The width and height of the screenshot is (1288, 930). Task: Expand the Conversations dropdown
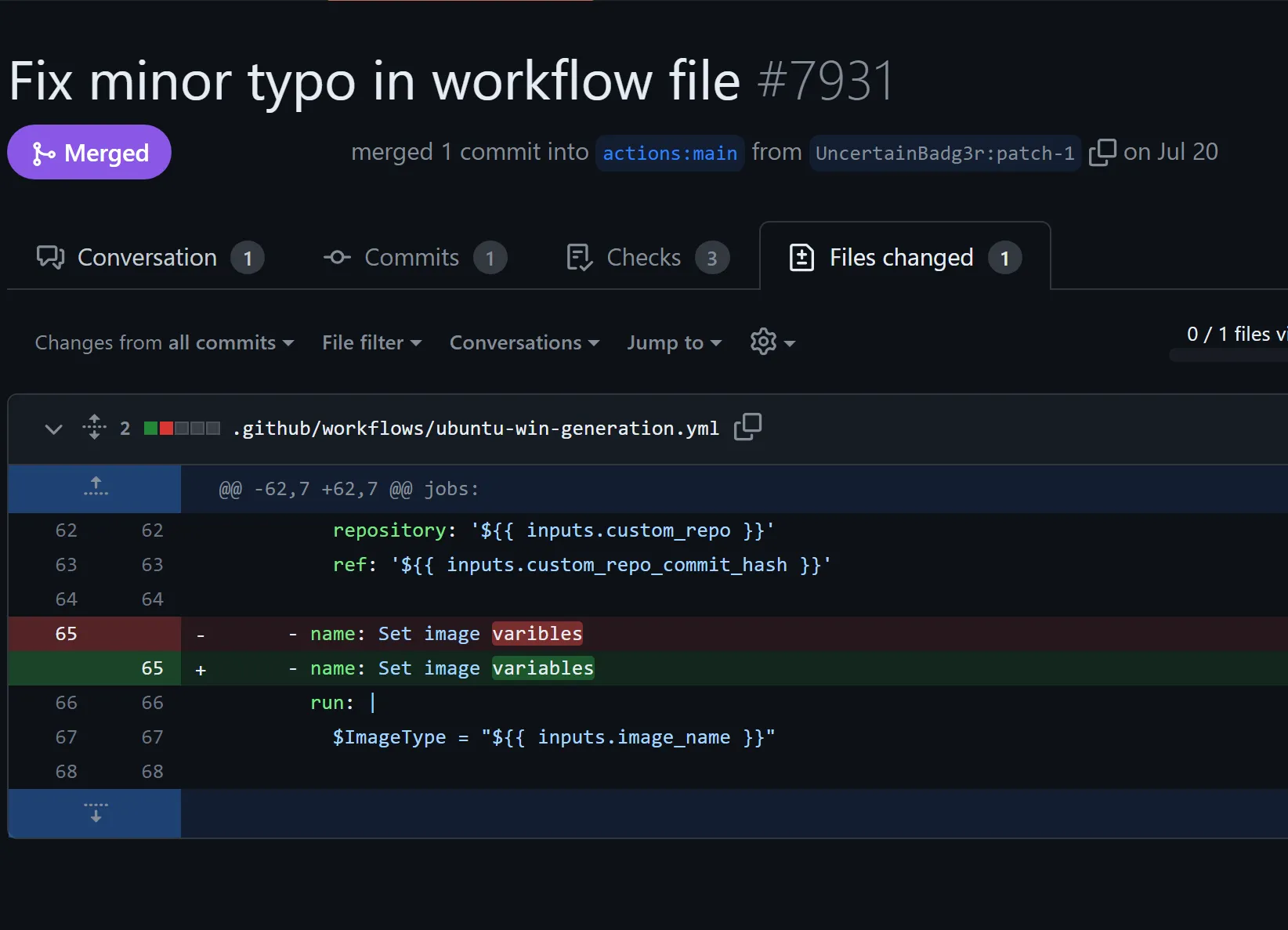point(524,342)
